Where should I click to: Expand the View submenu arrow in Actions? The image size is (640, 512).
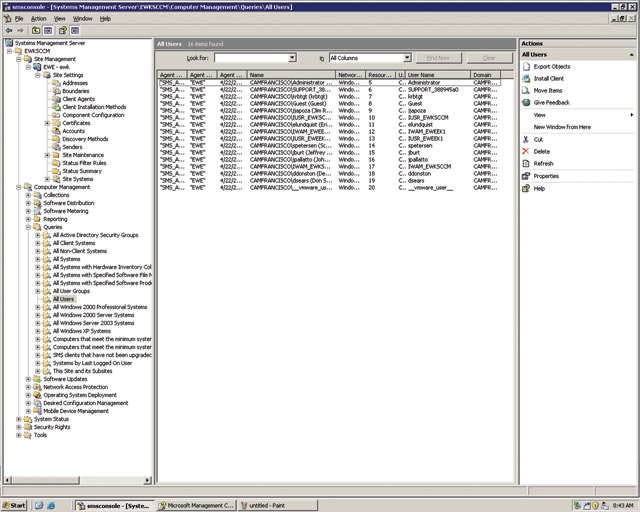point(631,115)
